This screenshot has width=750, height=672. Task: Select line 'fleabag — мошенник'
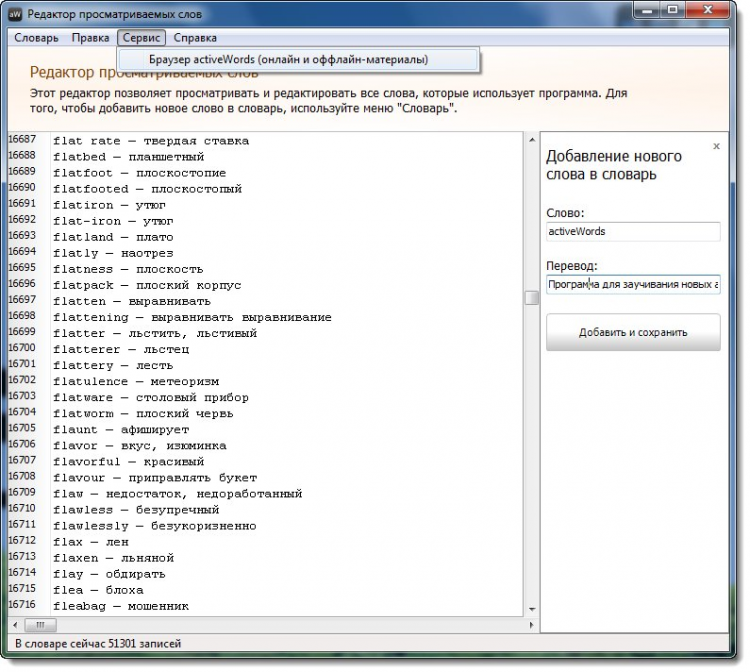click(121, 606)
